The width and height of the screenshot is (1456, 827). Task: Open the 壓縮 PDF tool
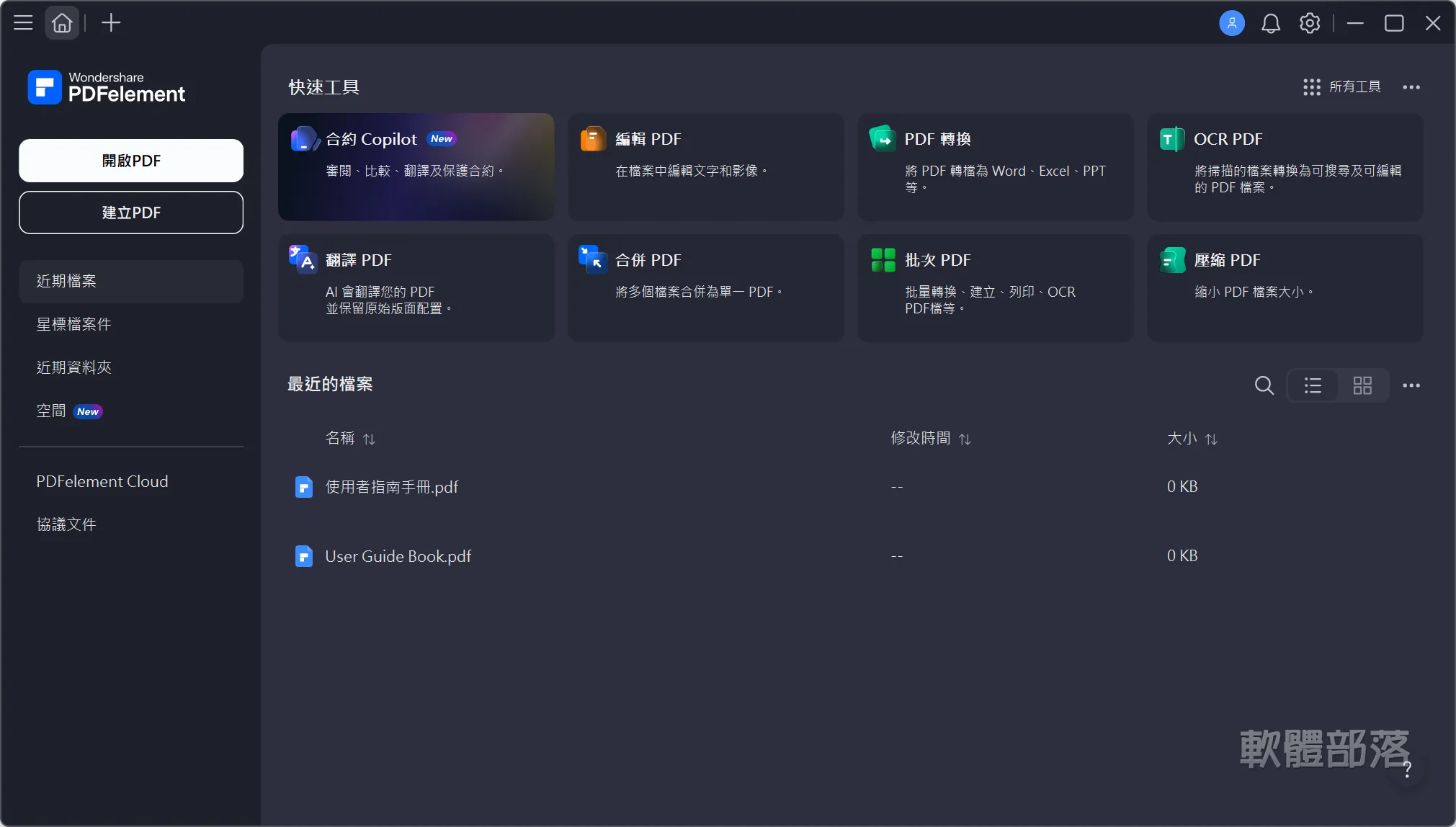pos(1285,287)
